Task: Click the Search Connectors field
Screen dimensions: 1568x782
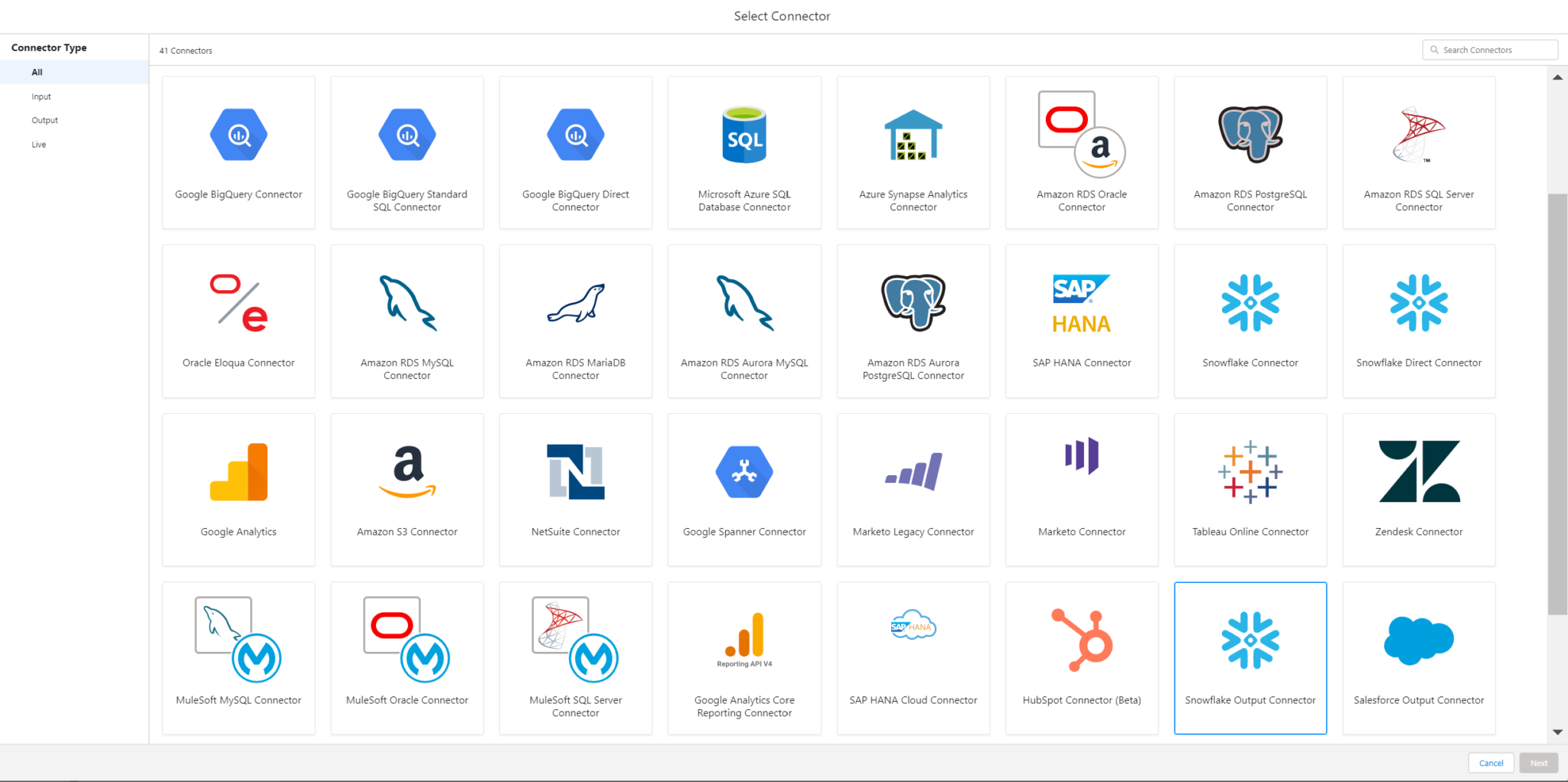Action: coord(1488,49)
